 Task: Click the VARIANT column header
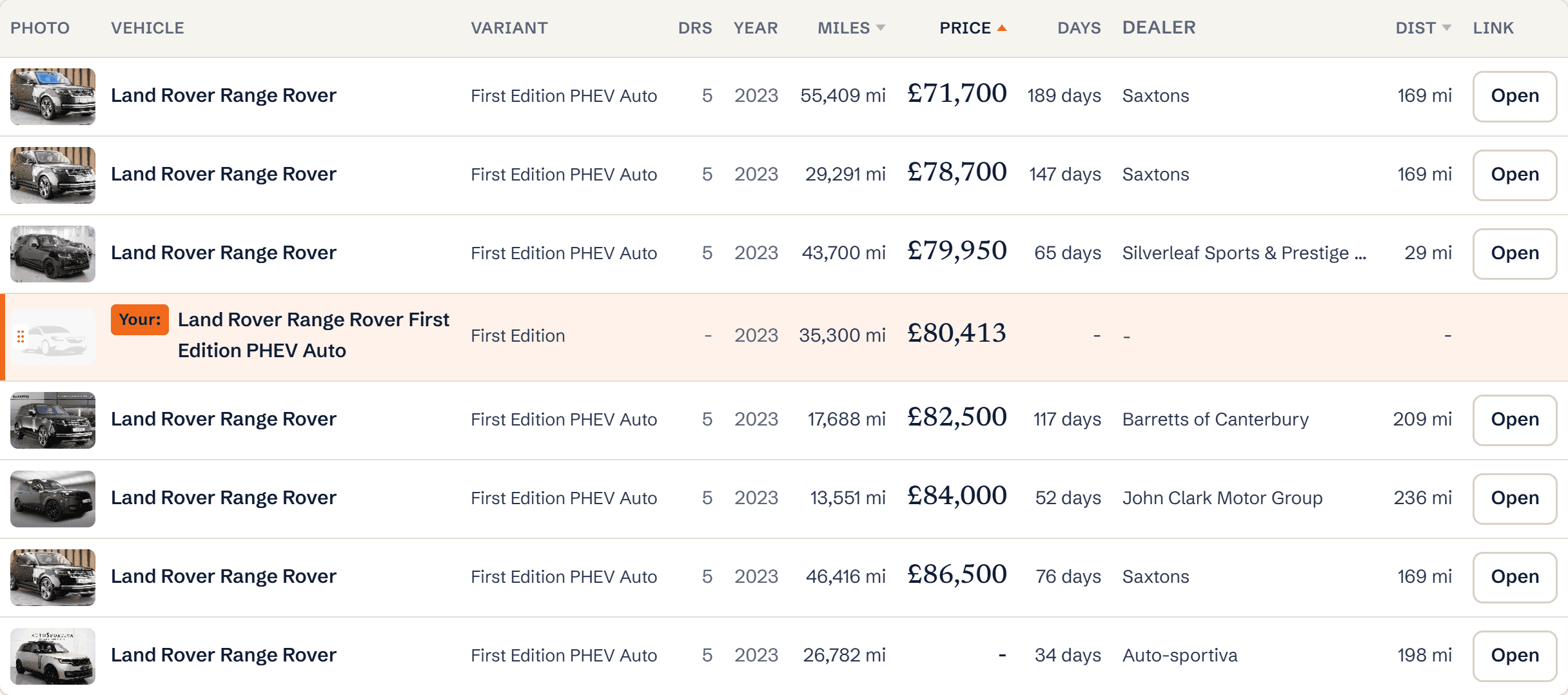coord(509,28)
